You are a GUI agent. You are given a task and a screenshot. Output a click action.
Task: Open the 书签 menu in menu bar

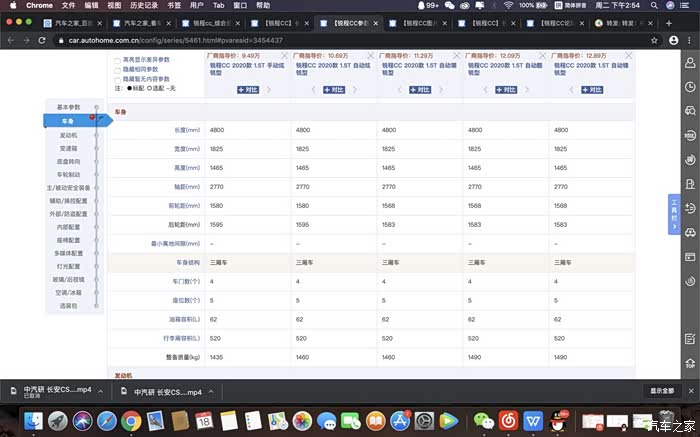click(x=174, y=5)
